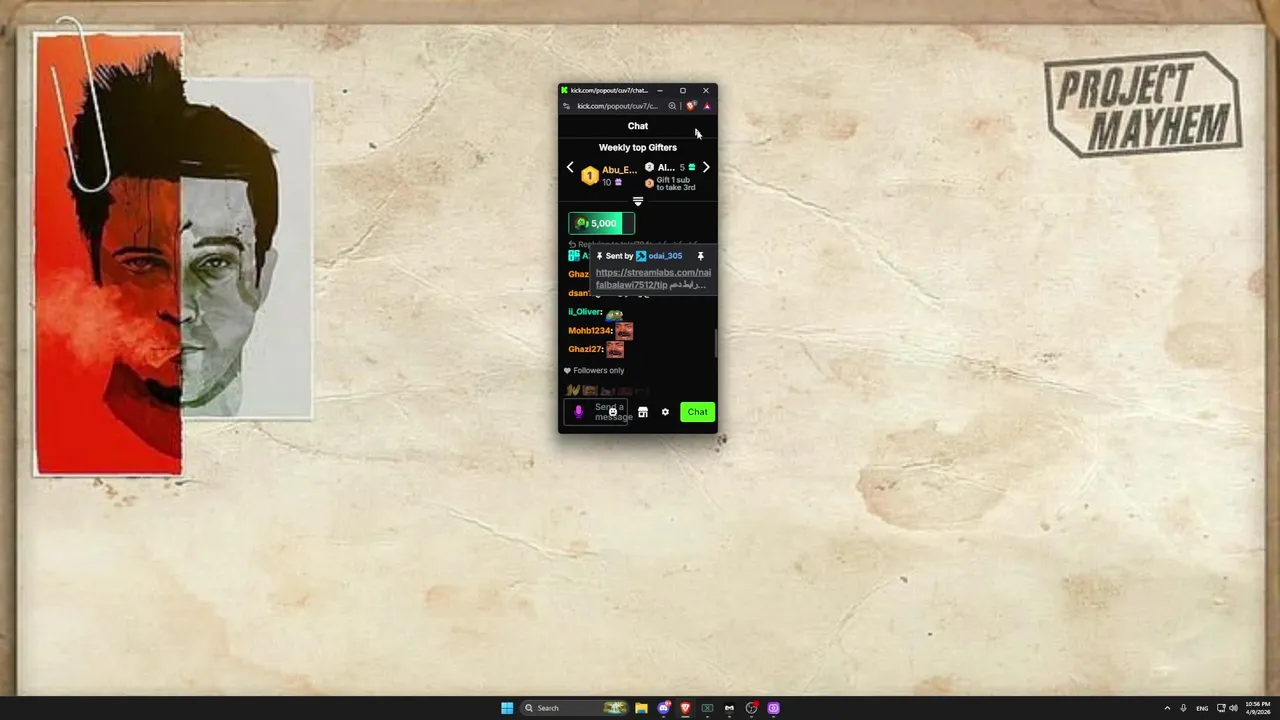Open odai_305 sender profile
The width and height of the screenshot is (1280, 720).
click(665, 256)
